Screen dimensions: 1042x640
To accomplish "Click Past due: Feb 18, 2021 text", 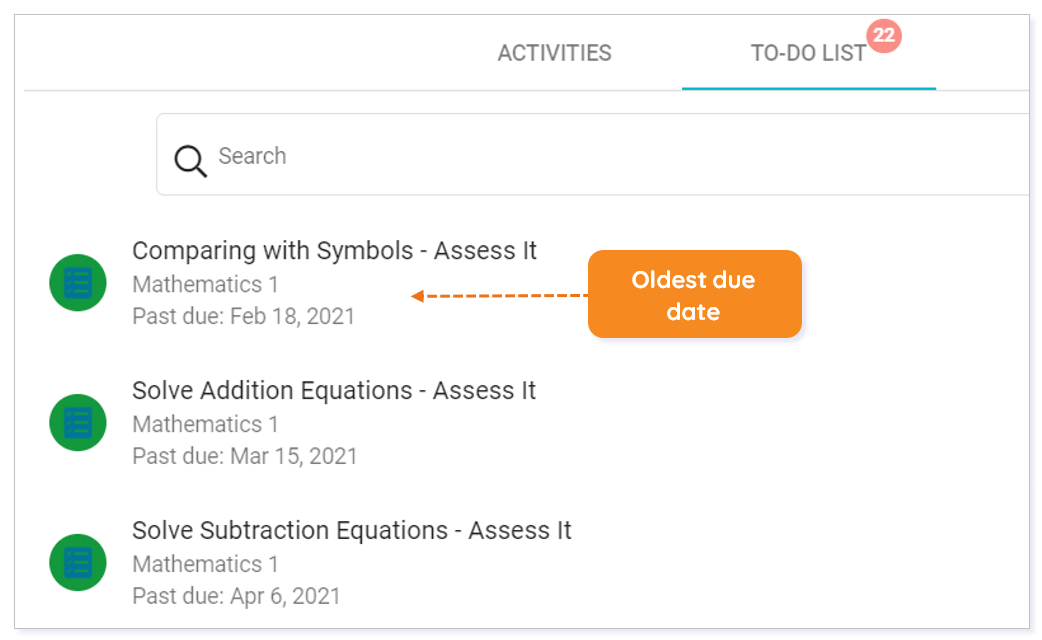I will (x=243, y=316).
